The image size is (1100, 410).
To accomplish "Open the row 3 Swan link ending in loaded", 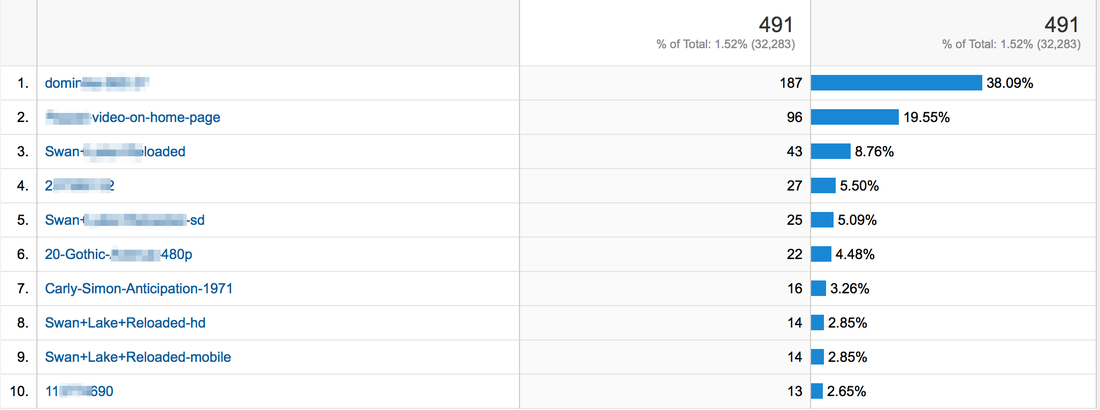I will (x=115, y=152).
